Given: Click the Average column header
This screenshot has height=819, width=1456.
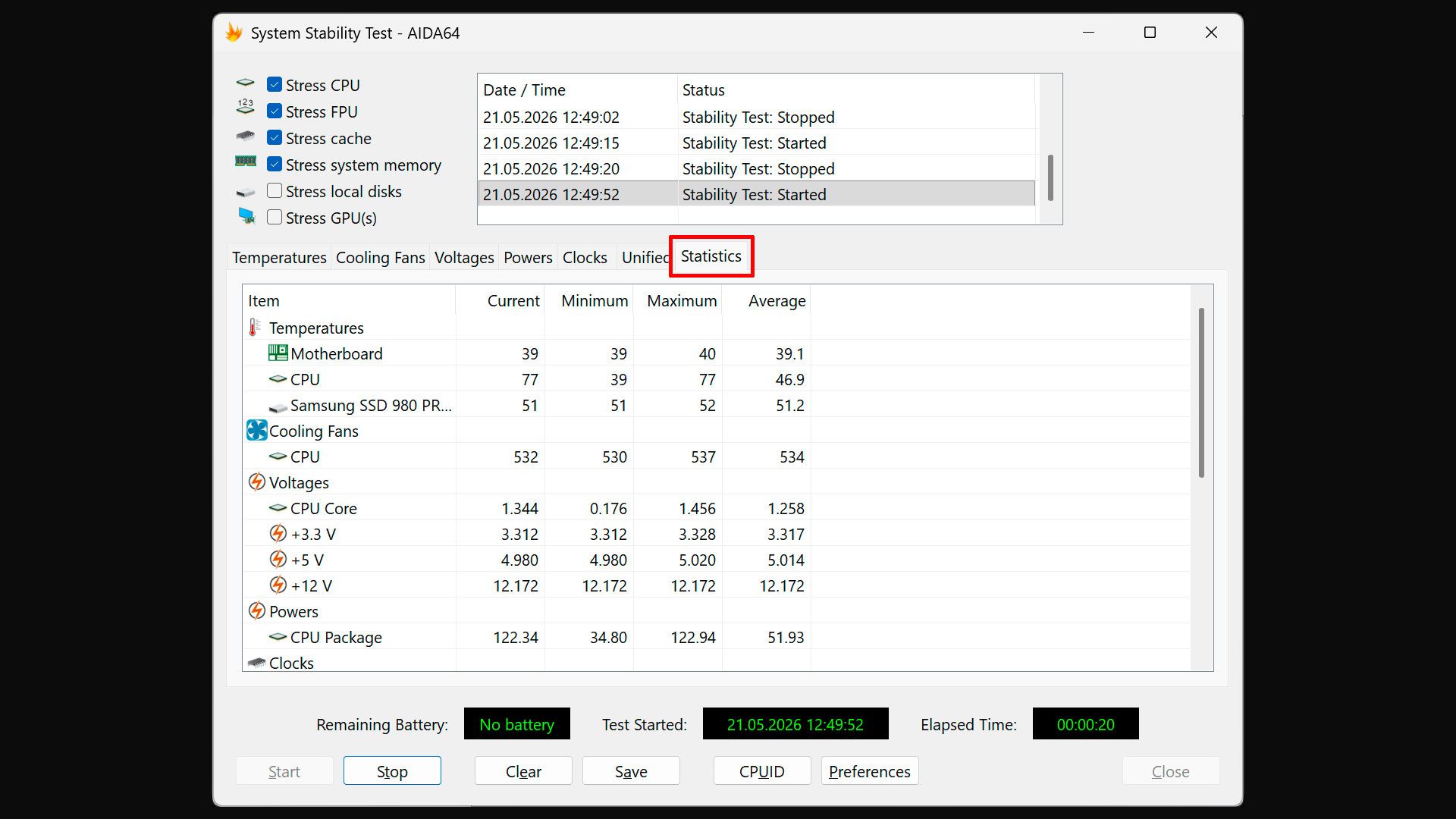Looking at the screenshot, I should (766, 300).
